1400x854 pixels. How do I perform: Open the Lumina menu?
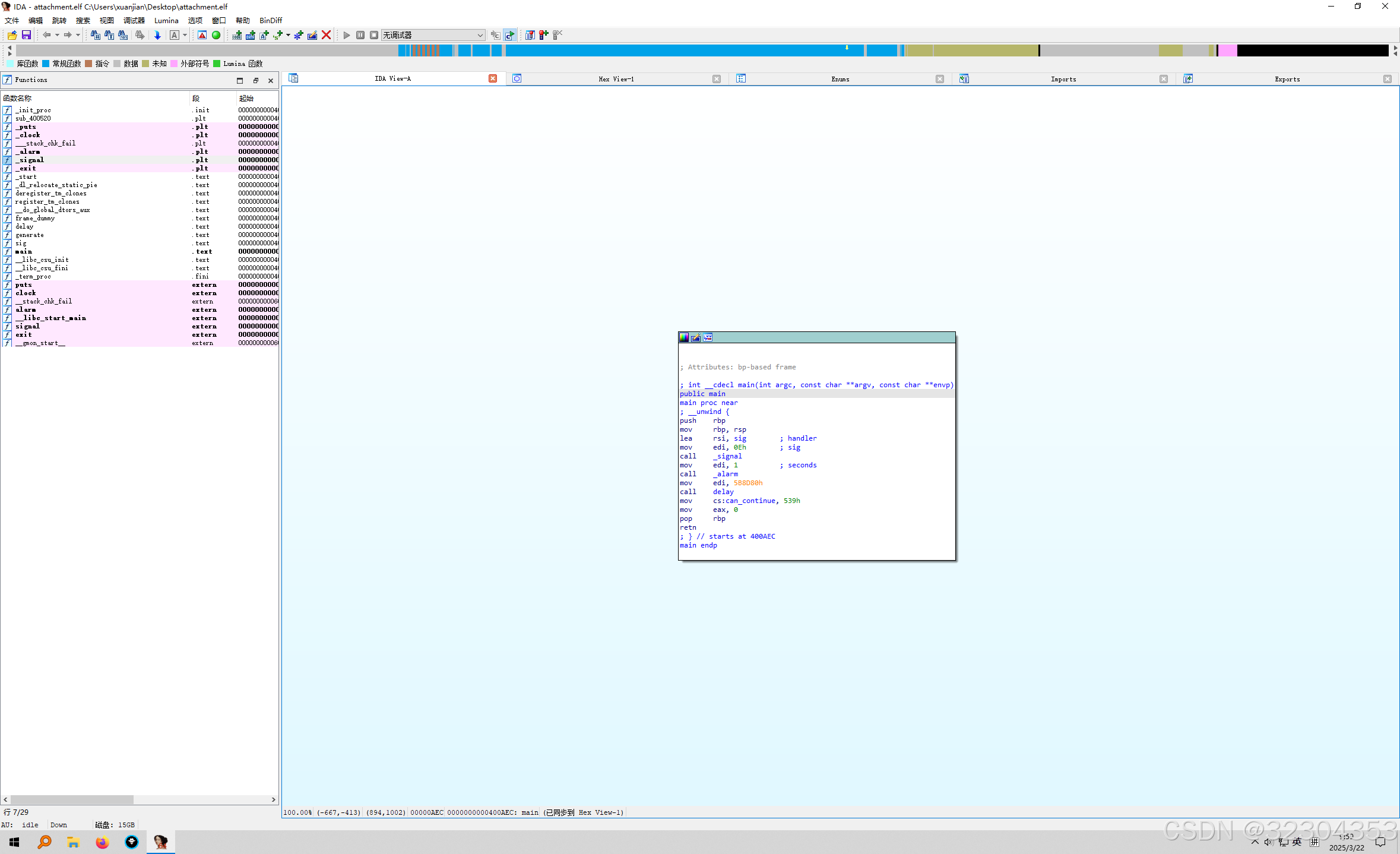tap(166, 20)
